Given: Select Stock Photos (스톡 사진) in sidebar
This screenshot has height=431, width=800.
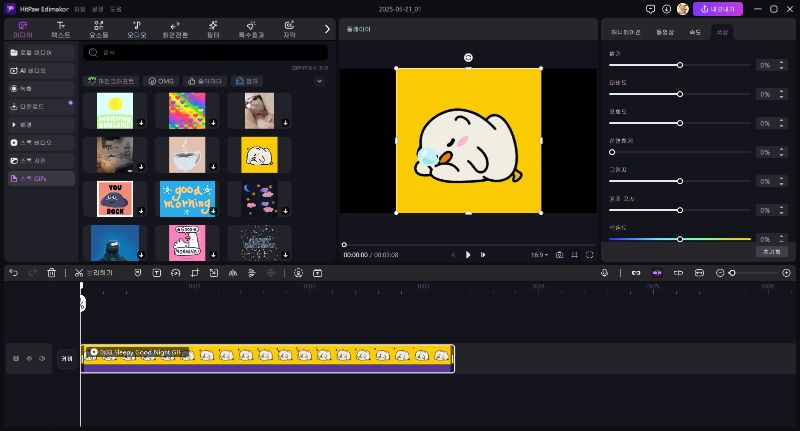Looking at the screenshot, I should pos(41,161).
